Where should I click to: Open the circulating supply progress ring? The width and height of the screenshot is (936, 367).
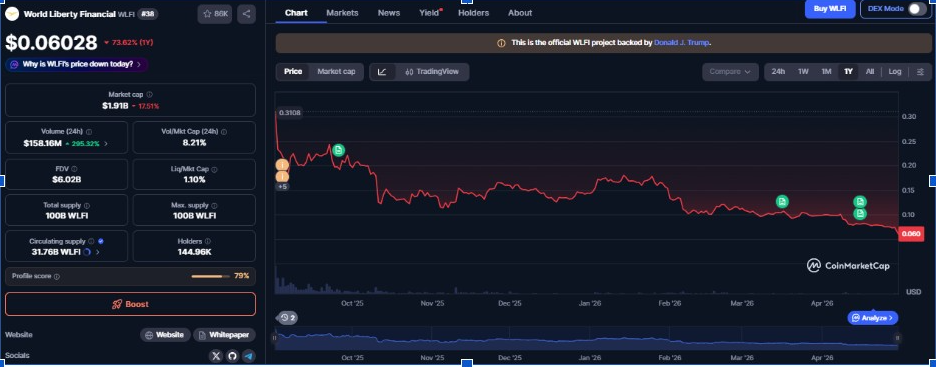coord(87,252)
